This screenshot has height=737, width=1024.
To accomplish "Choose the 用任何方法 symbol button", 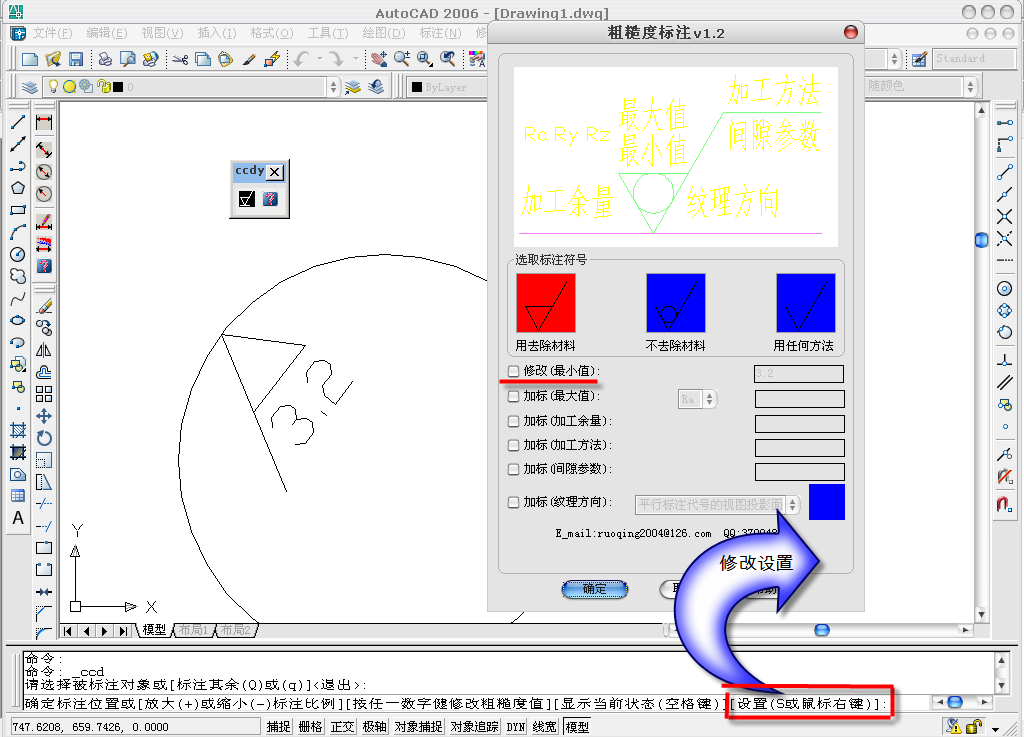I will (x=805, y=303).
